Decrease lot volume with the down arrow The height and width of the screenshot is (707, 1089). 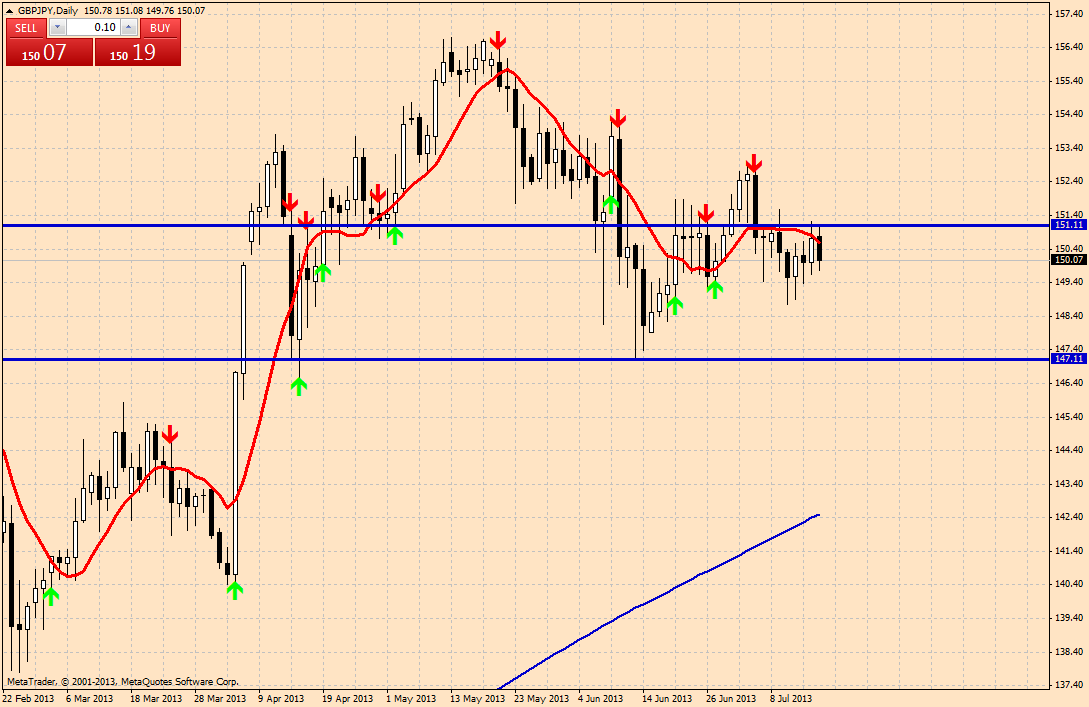pos(58,28)
